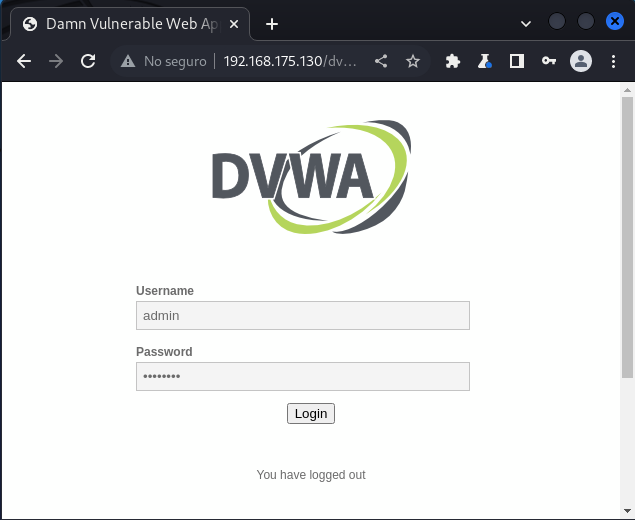The width and height of the screenshot is (635, 520).
Task: Expand the tab search dropdown
Action: (x=526, y=24)
